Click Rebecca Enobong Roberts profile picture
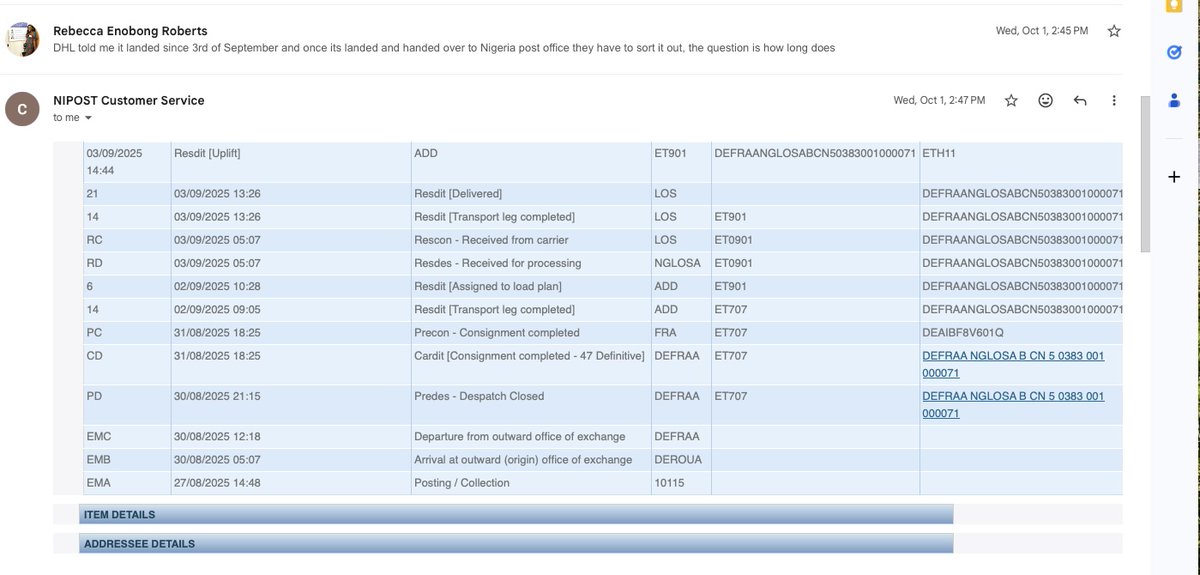Viewport: 1200px width, 575px height. (x=22, y=39)
